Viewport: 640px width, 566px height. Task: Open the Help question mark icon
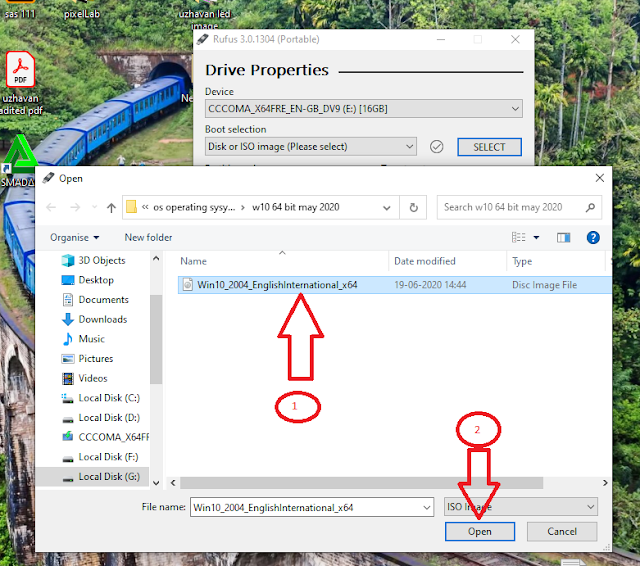coord(593,237)
